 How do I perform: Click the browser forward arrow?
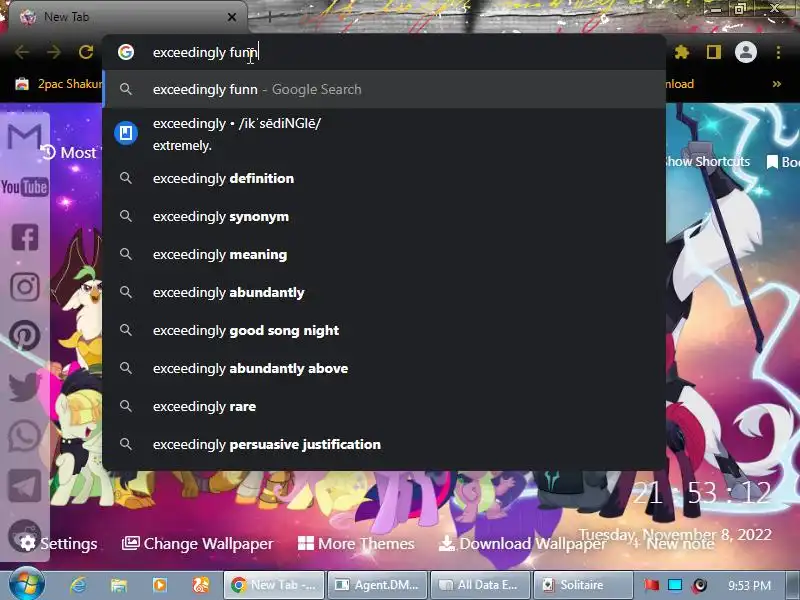coord(54,52)
